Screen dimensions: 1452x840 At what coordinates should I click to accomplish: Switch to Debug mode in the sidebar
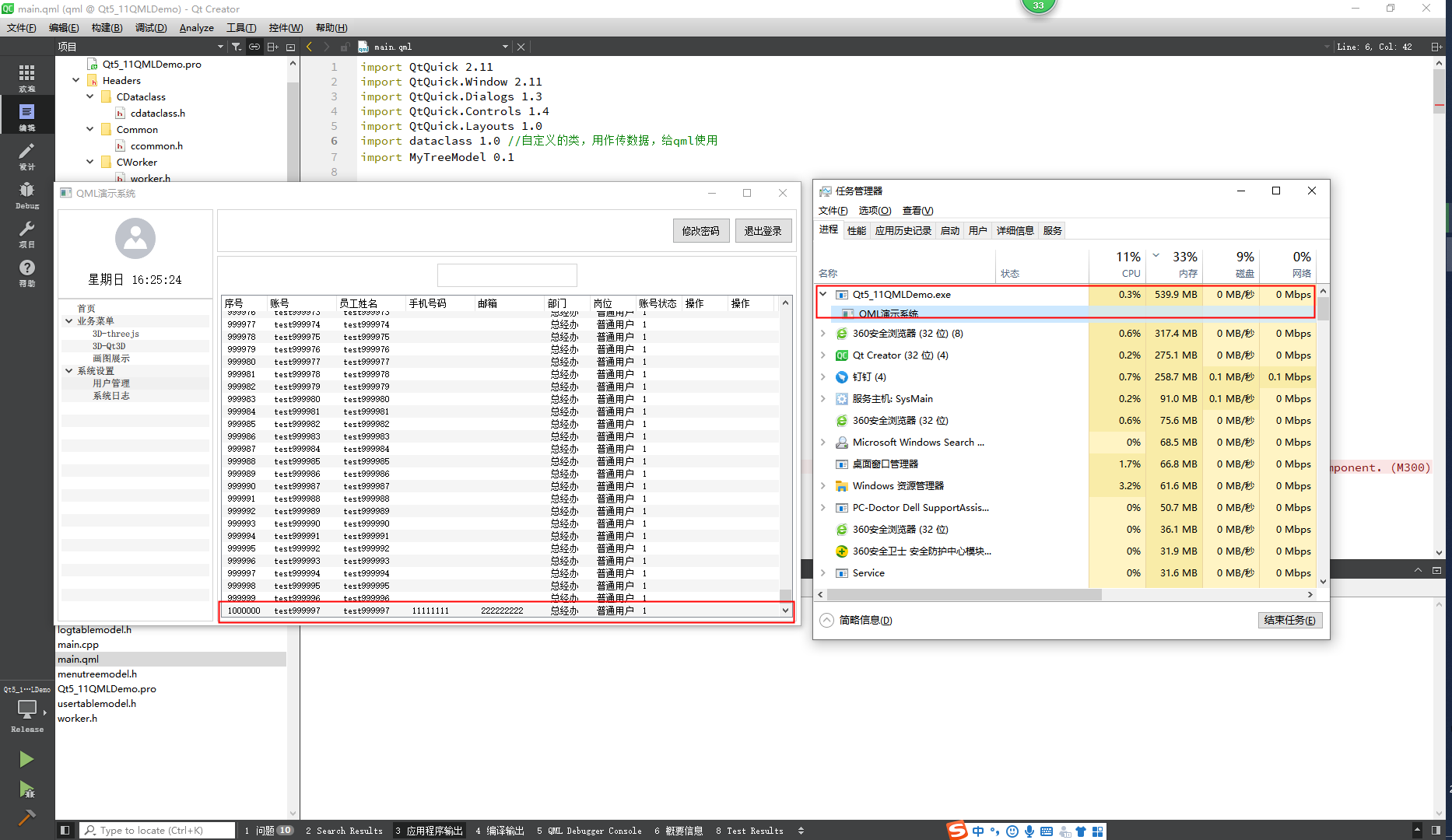(27, 192)
